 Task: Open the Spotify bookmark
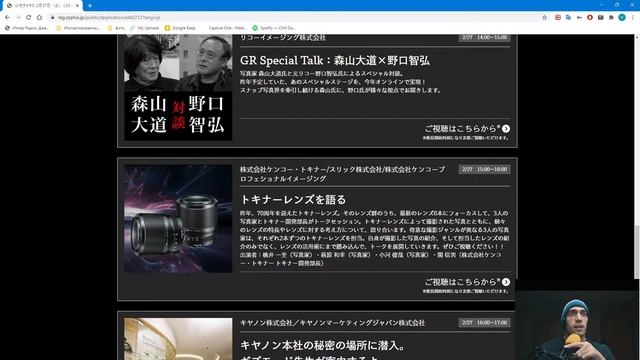click(274, 28)
